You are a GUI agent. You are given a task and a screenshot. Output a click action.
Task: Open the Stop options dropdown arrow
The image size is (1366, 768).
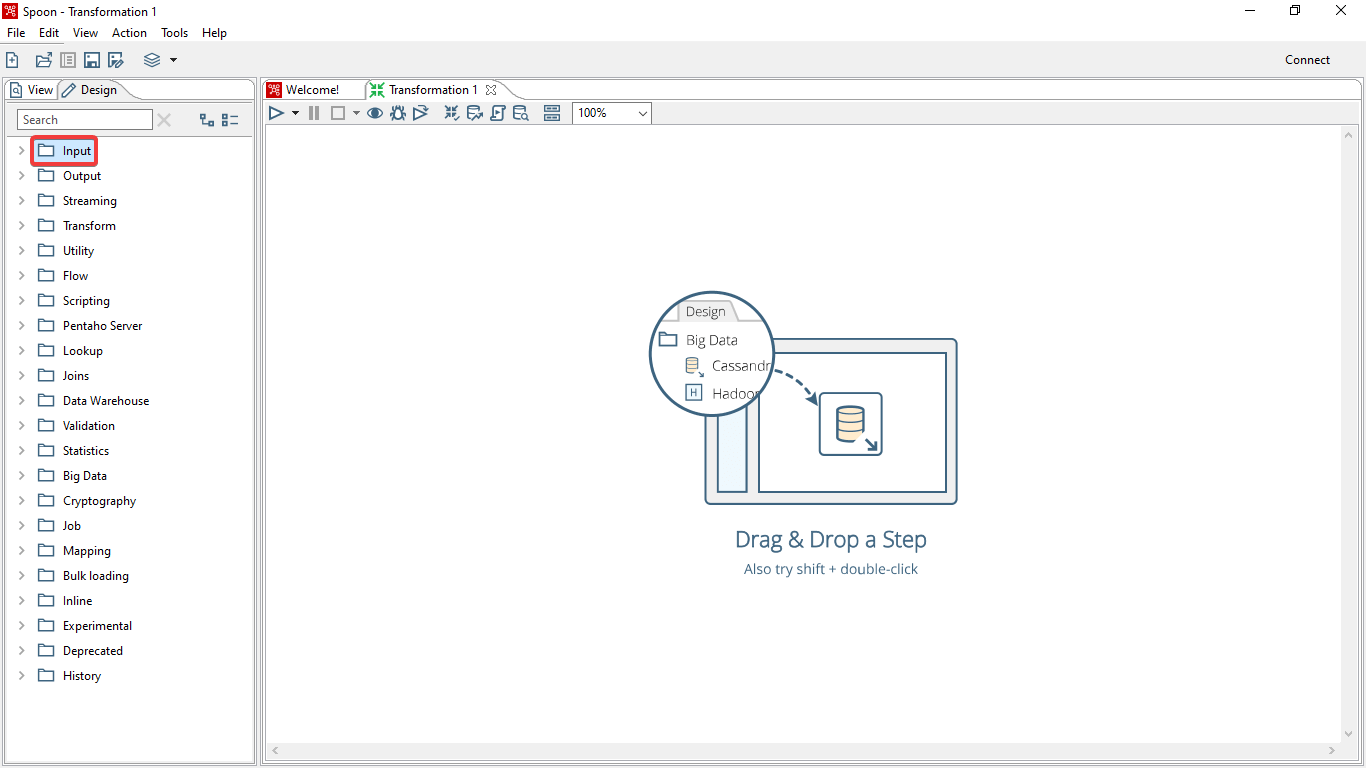click(x=356, y=113)
